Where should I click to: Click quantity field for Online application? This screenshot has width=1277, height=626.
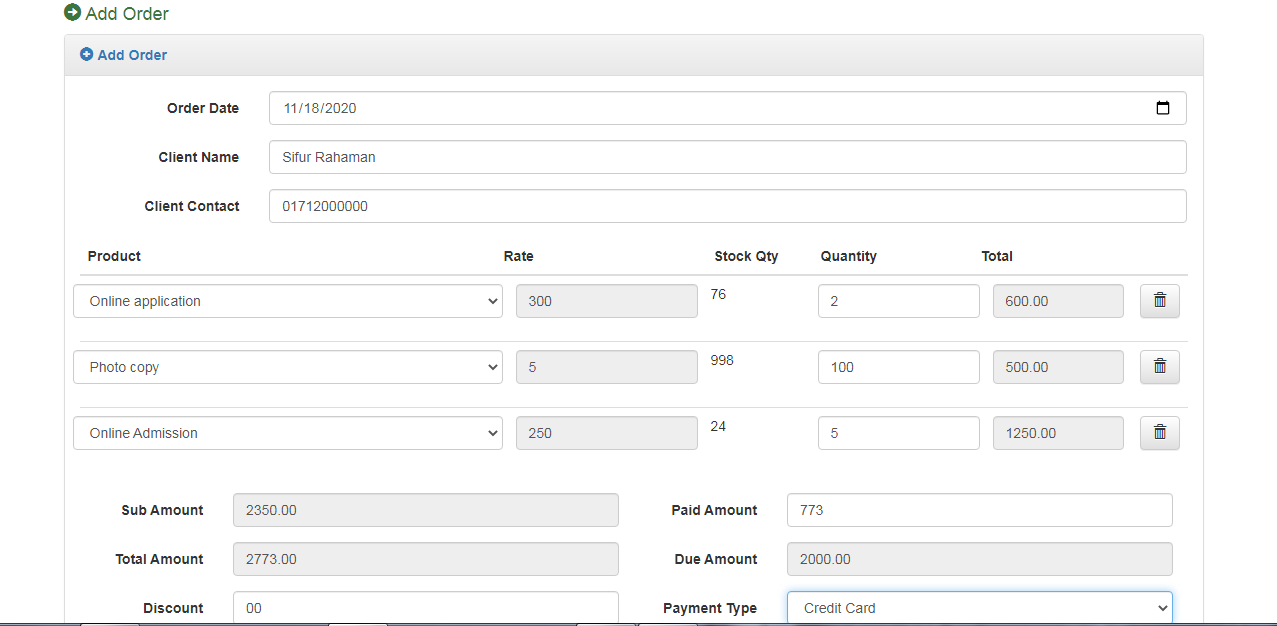click(898, 301)
